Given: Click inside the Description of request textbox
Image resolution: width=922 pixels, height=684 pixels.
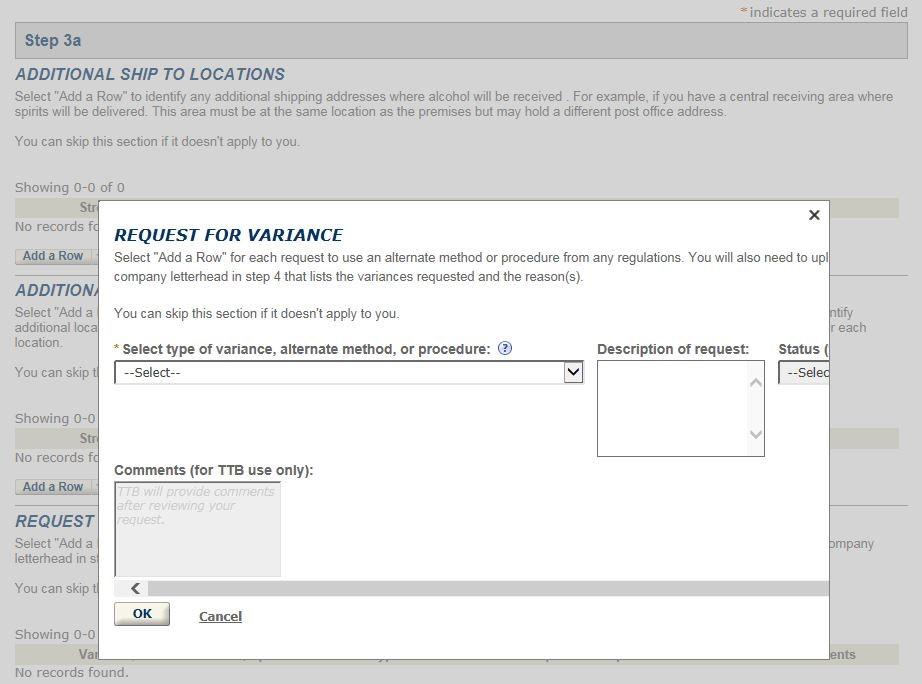Looking at the screenshot, I should [x=672, y=408].
